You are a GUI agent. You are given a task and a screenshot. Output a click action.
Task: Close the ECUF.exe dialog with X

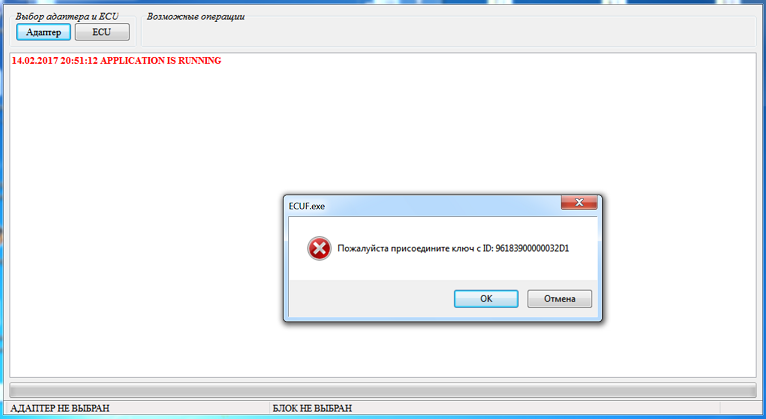click(579, 202)
